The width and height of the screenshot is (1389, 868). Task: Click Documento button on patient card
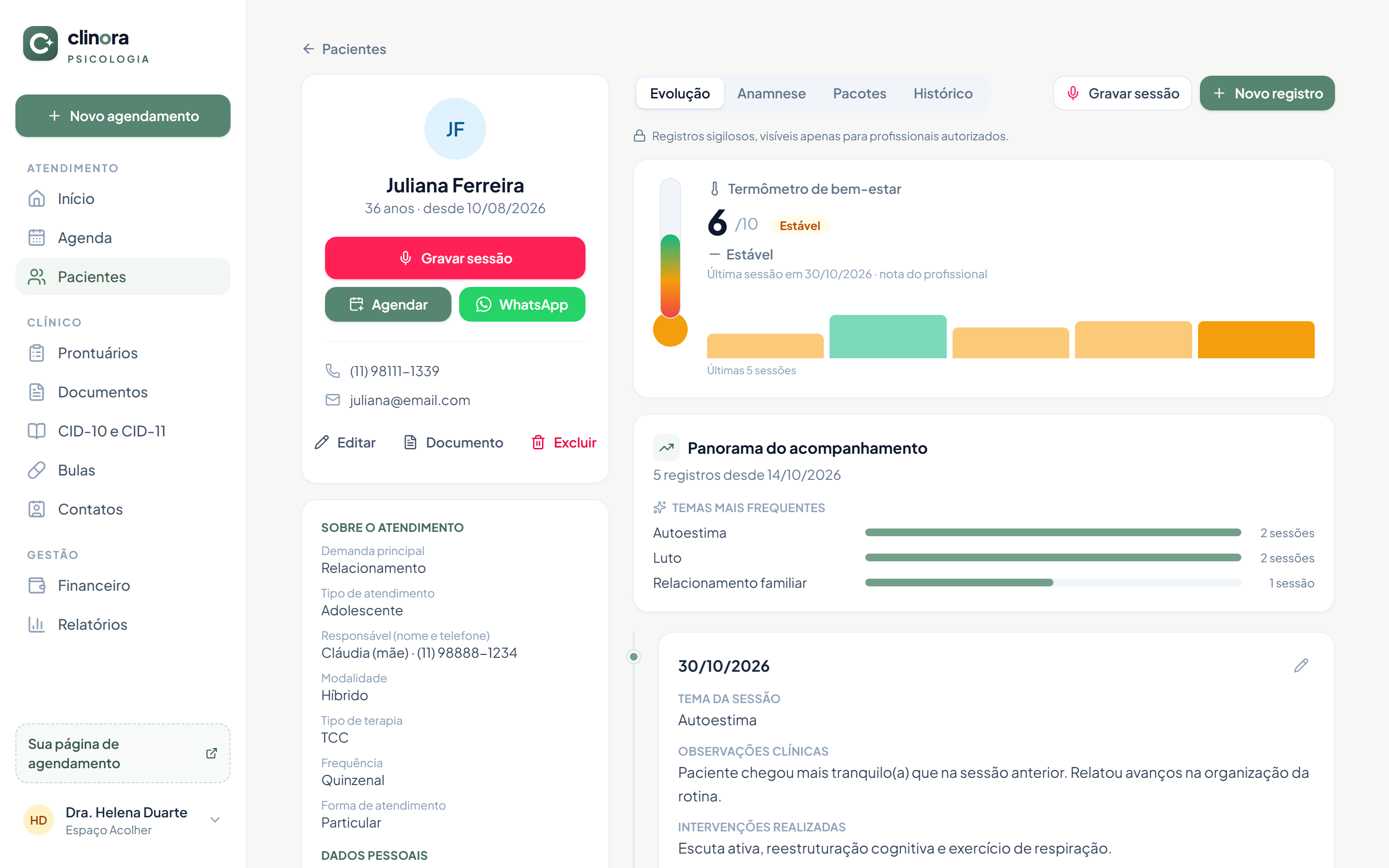453,443
